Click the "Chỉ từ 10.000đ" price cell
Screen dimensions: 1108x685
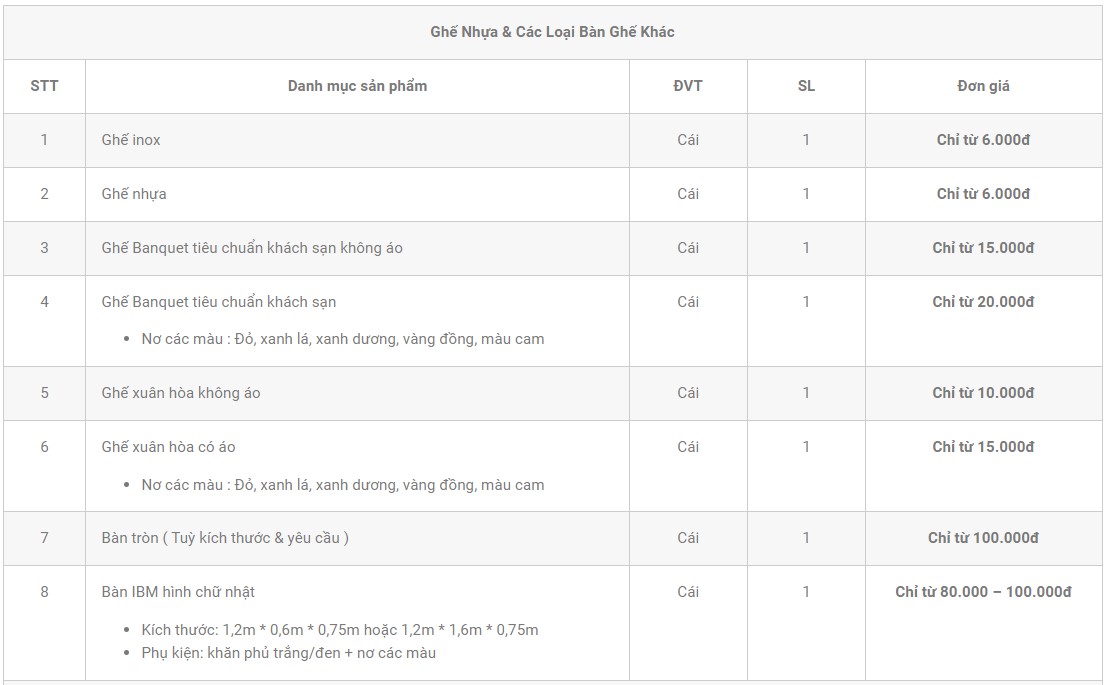[983, 393]
